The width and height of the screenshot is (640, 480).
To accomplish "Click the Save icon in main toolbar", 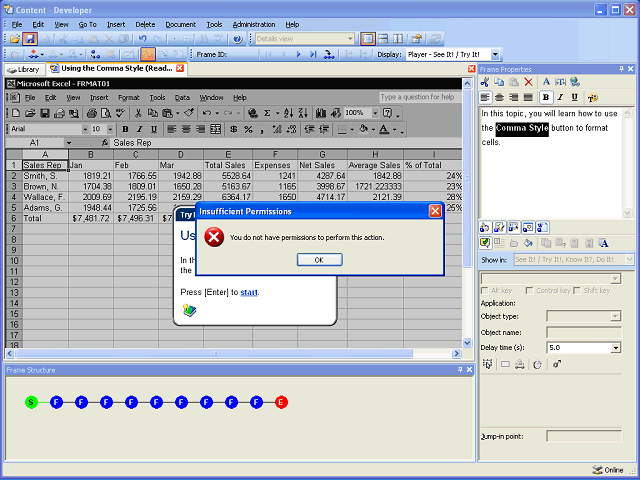I will click(30, 39).
